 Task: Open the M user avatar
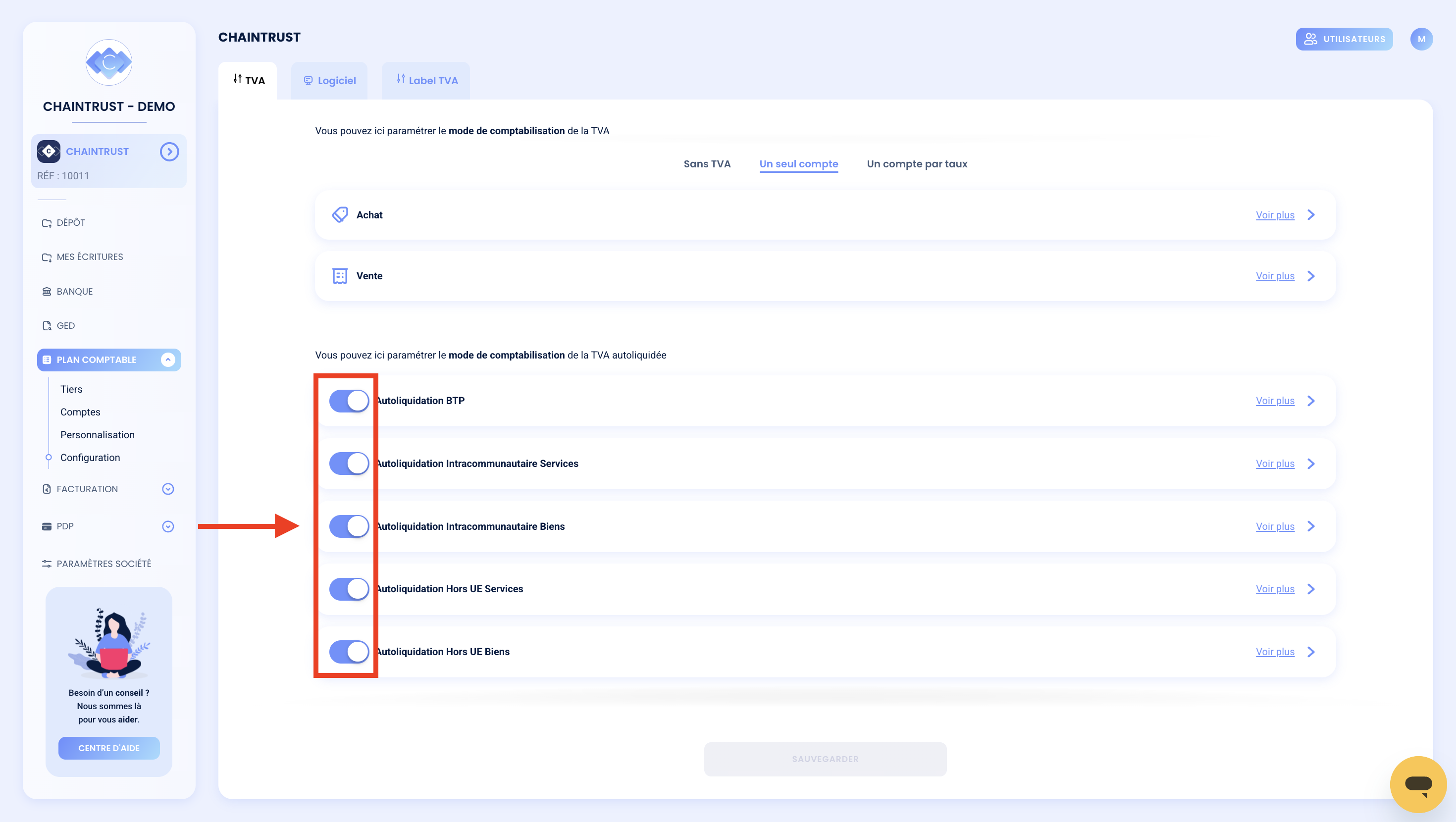tap(1421, 39)
